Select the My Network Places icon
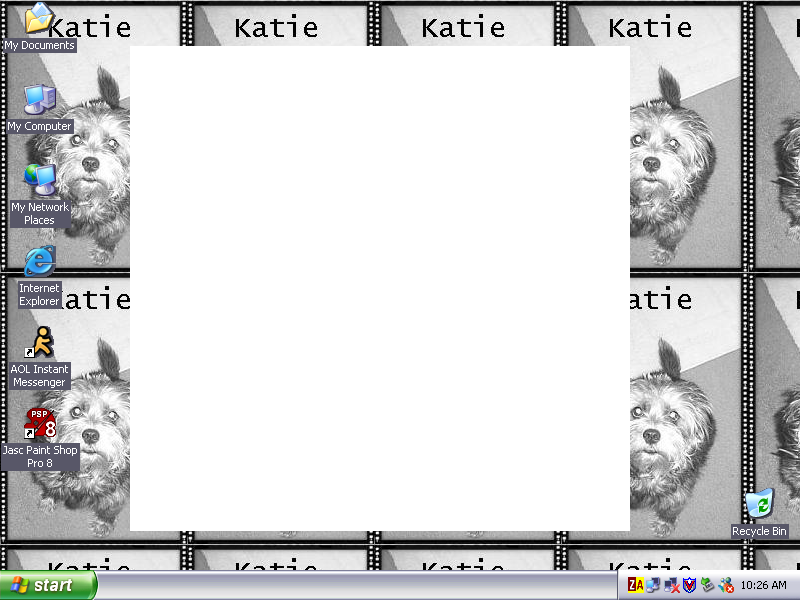Viewport: 800px width, 600px height. [x=40, y=181]
